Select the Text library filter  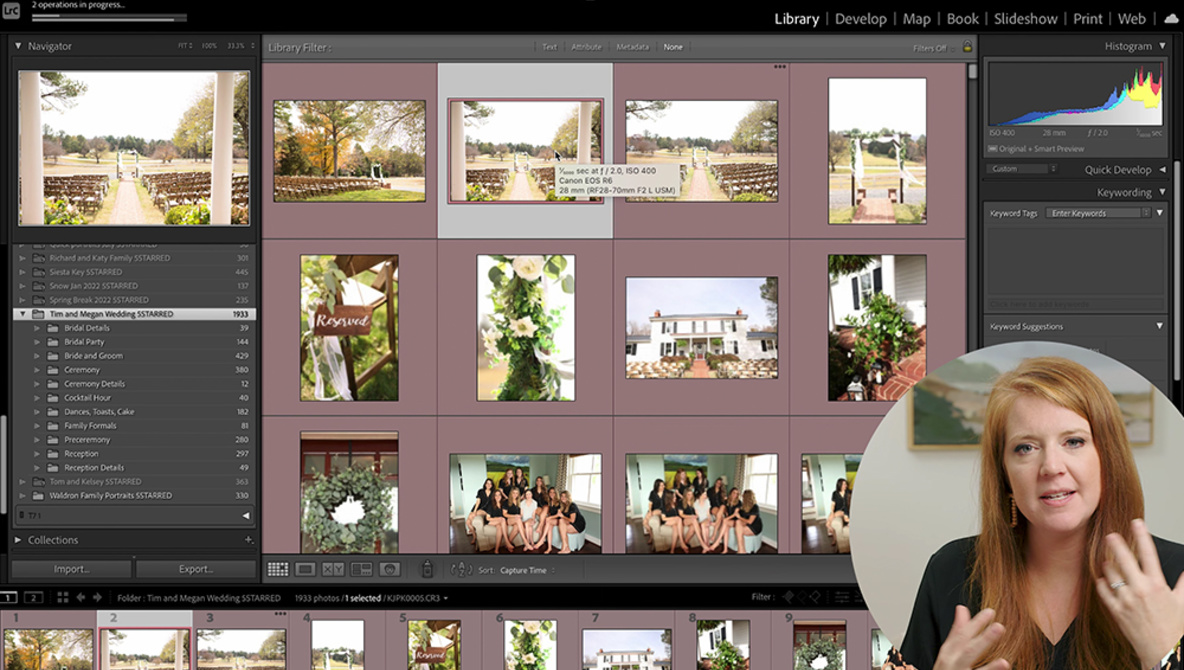click(x=550, y=47)
